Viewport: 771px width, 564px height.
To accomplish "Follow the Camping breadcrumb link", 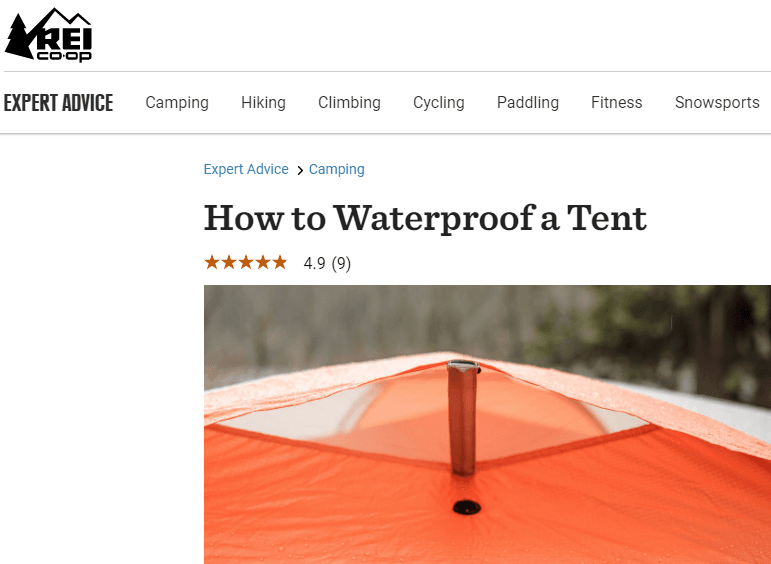I will tap(337, 170).
